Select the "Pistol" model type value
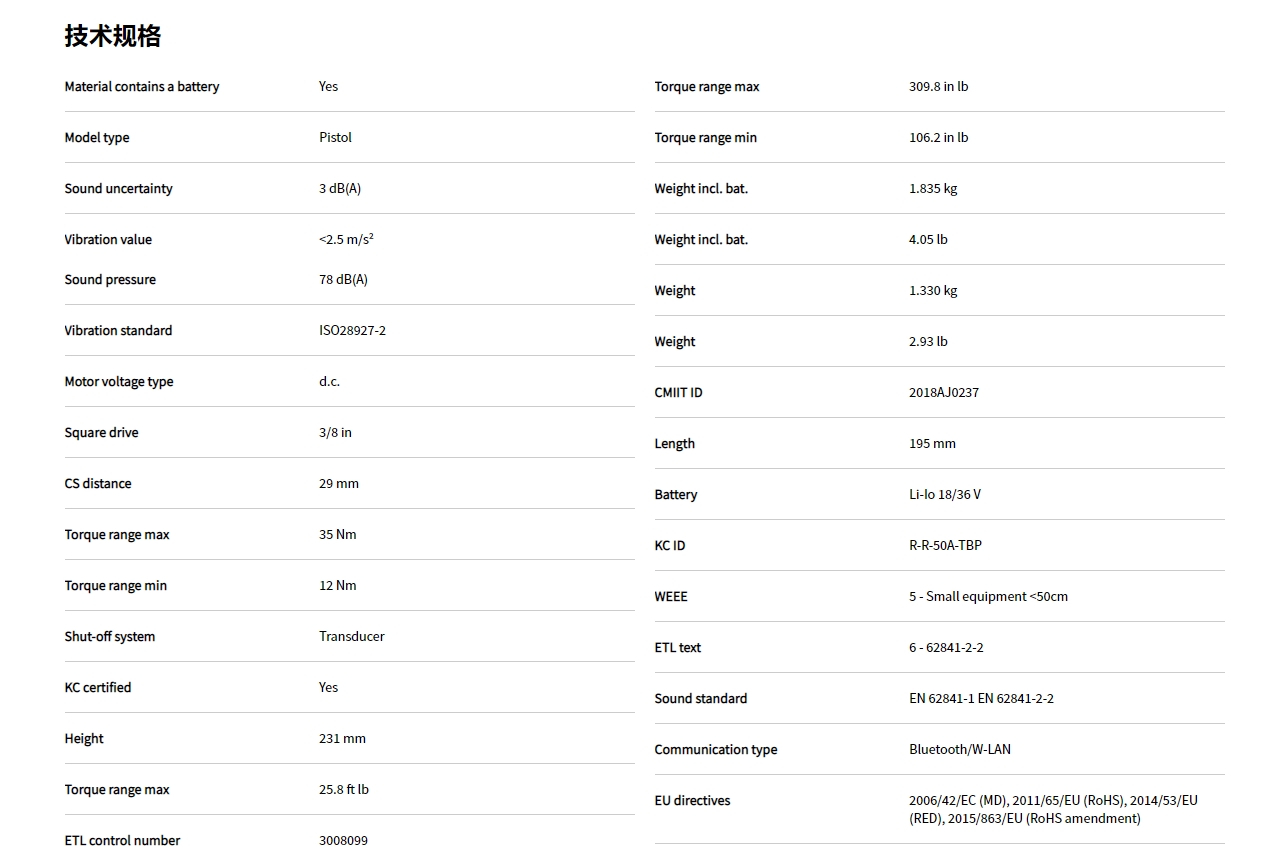Screen dimensions: 1261x862 (x=335, y=138)
